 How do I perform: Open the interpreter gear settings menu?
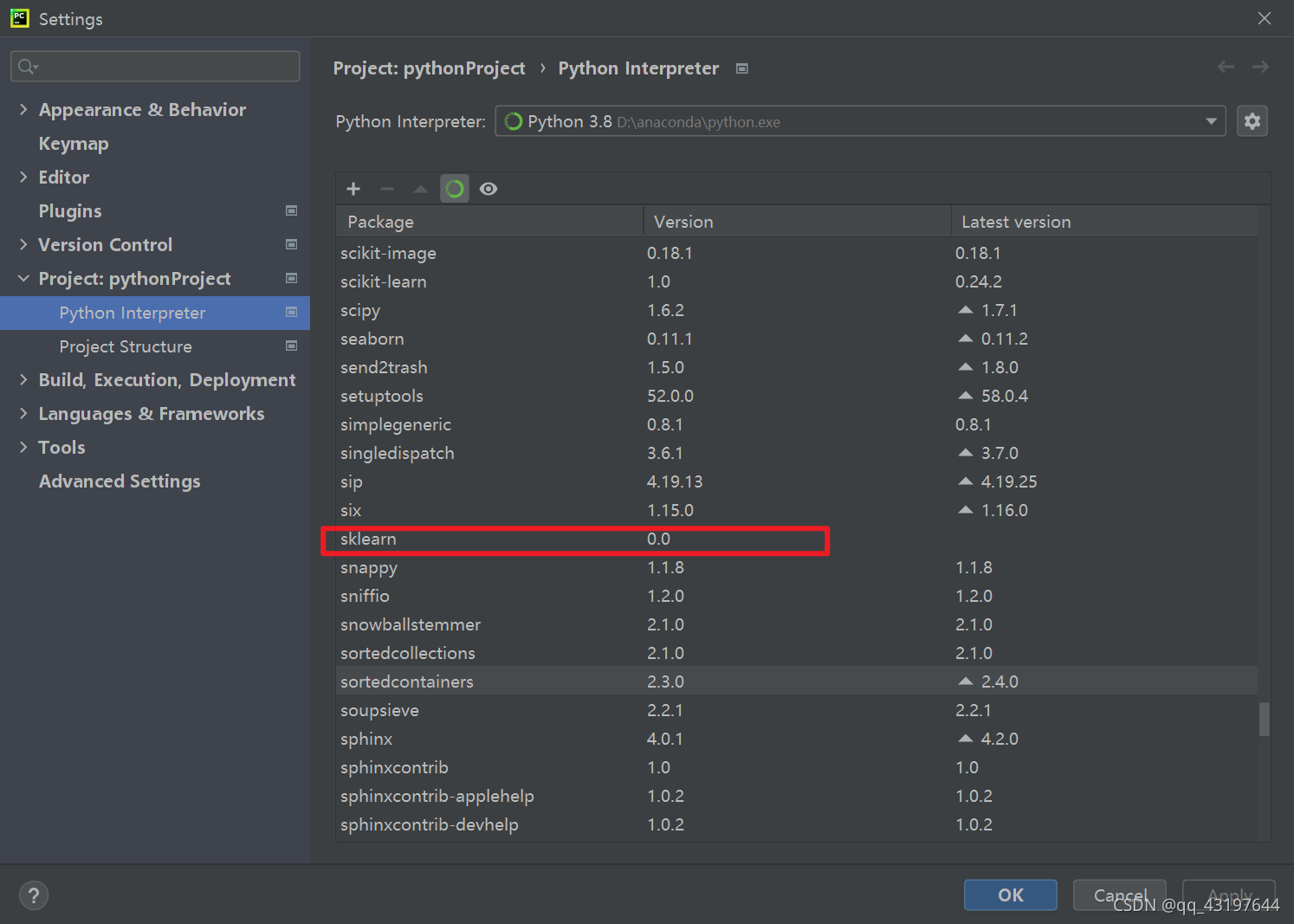(1252, 121)
